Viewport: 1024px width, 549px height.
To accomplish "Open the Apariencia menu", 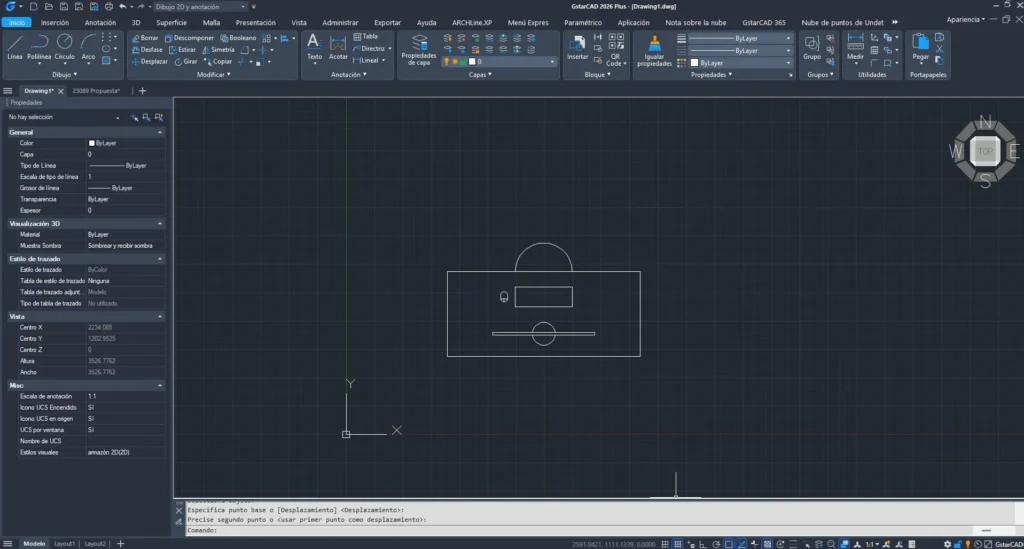I will (x=966, y=20).
